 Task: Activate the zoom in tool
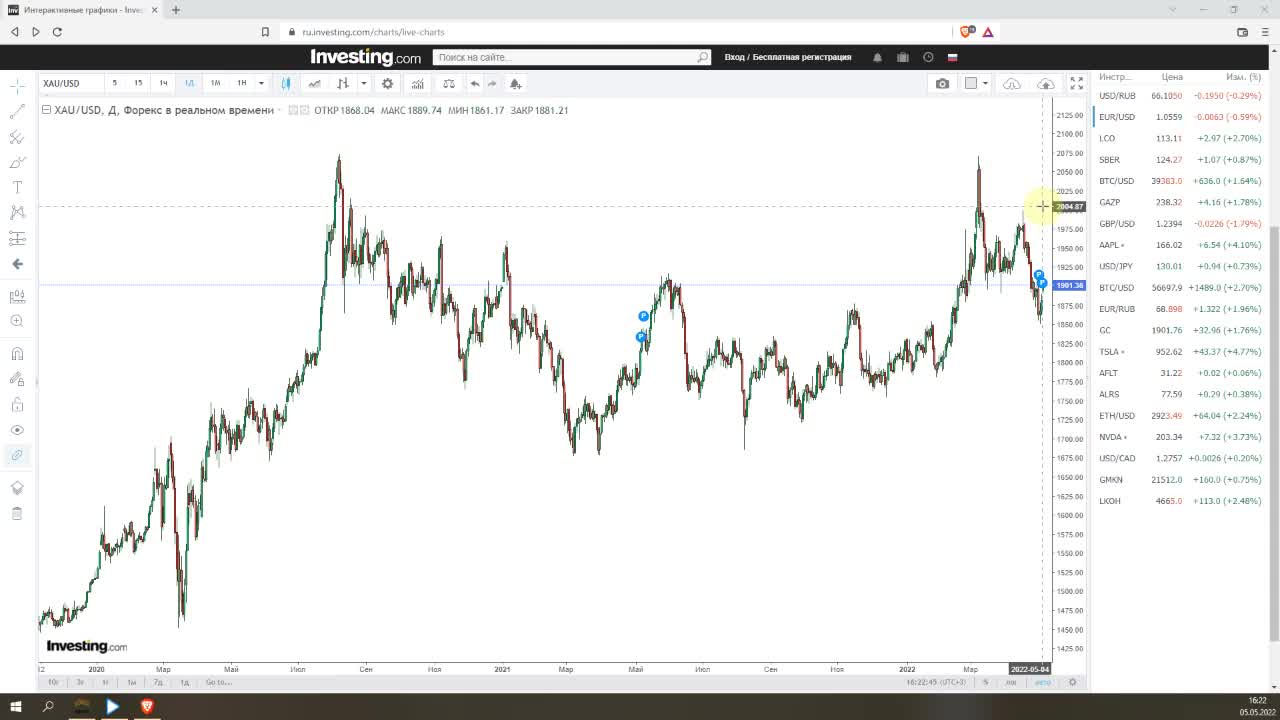tap(17, 321)
